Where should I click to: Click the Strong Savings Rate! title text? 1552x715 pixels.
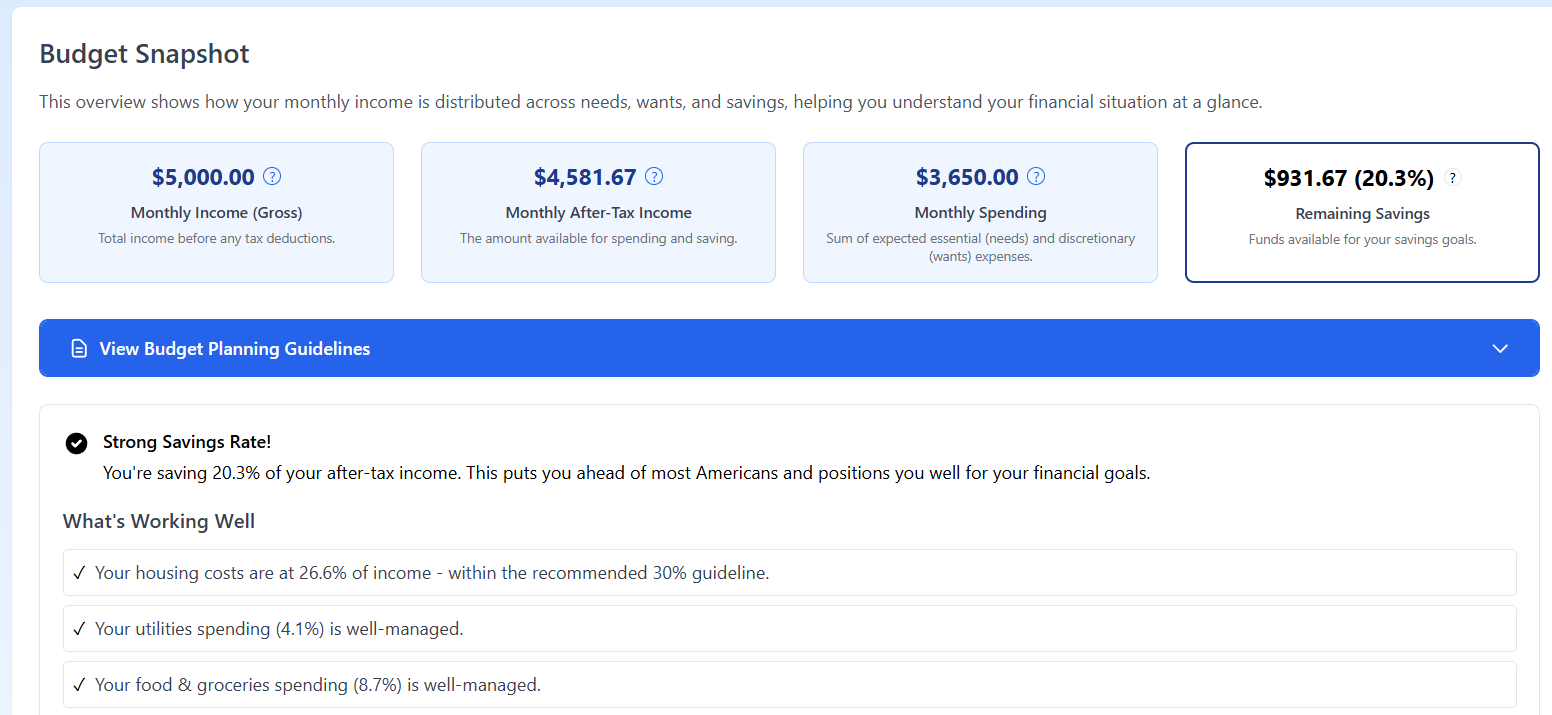pos(187,442)
